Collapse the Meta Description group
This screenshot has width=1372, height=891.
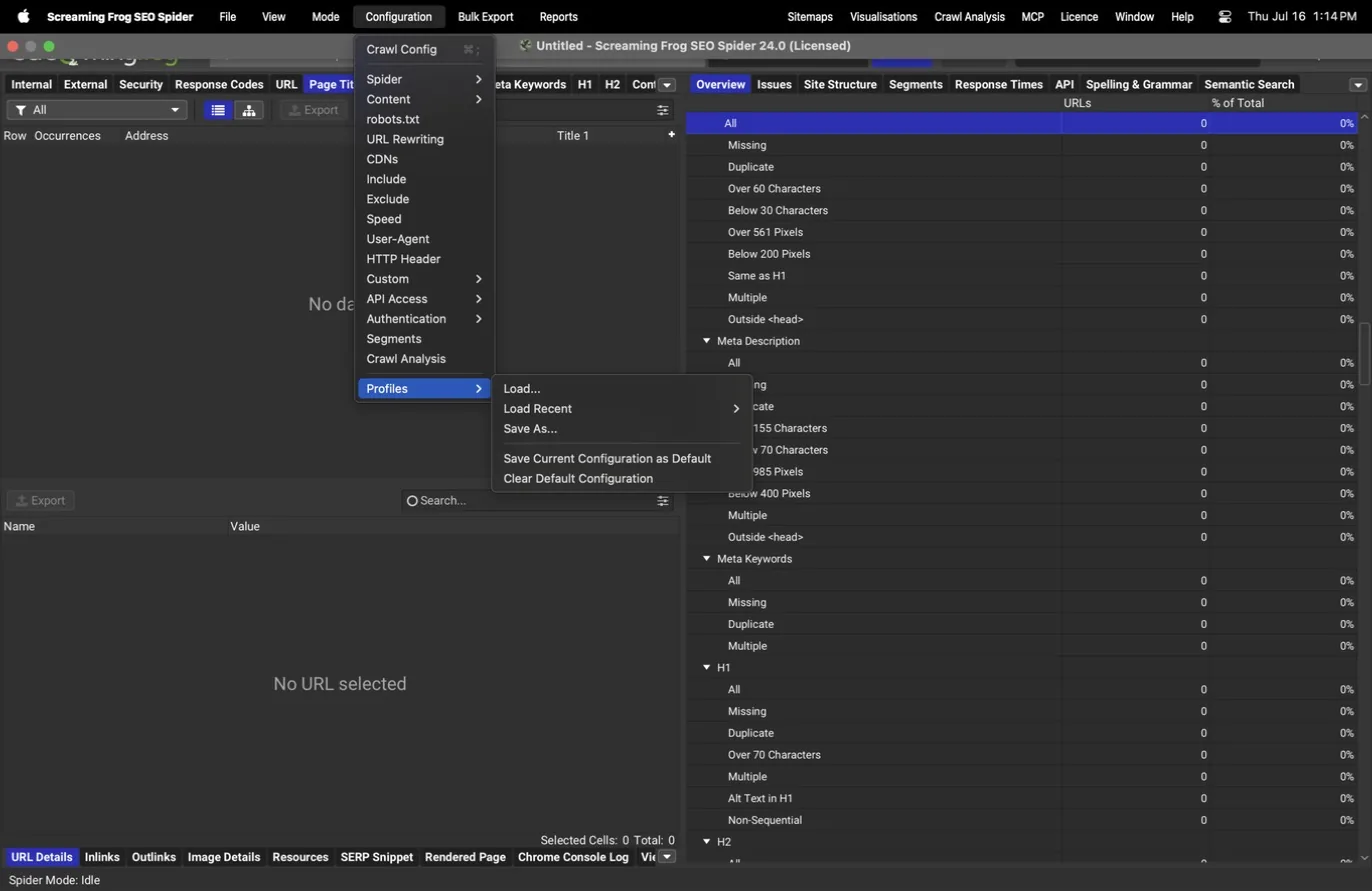tap(706, 341)
